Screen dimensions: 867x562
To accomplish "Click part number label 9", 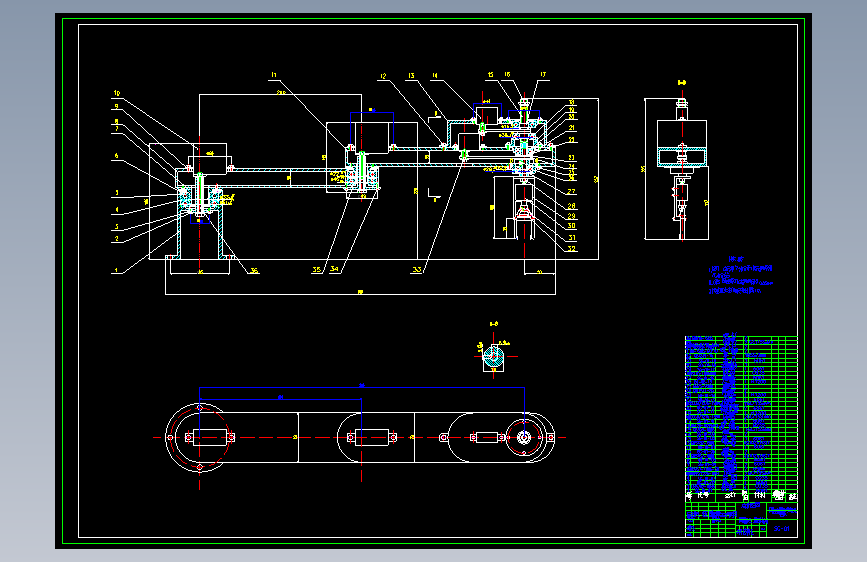I will coord(117,107).
